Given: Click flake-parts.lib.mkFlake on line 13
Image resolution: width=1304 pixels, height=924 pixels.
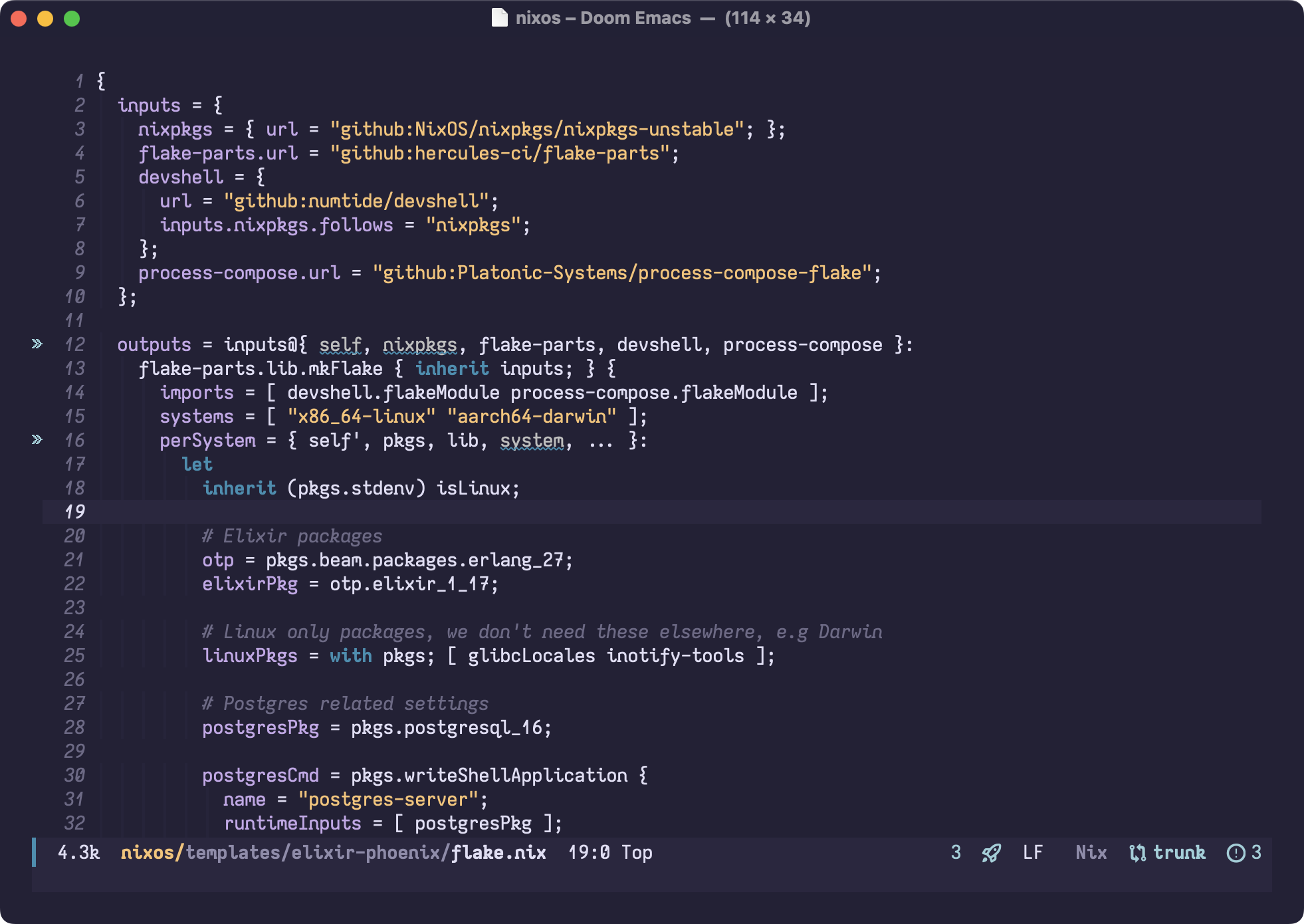Looking at the screenshot, I should tap(261, 368).
